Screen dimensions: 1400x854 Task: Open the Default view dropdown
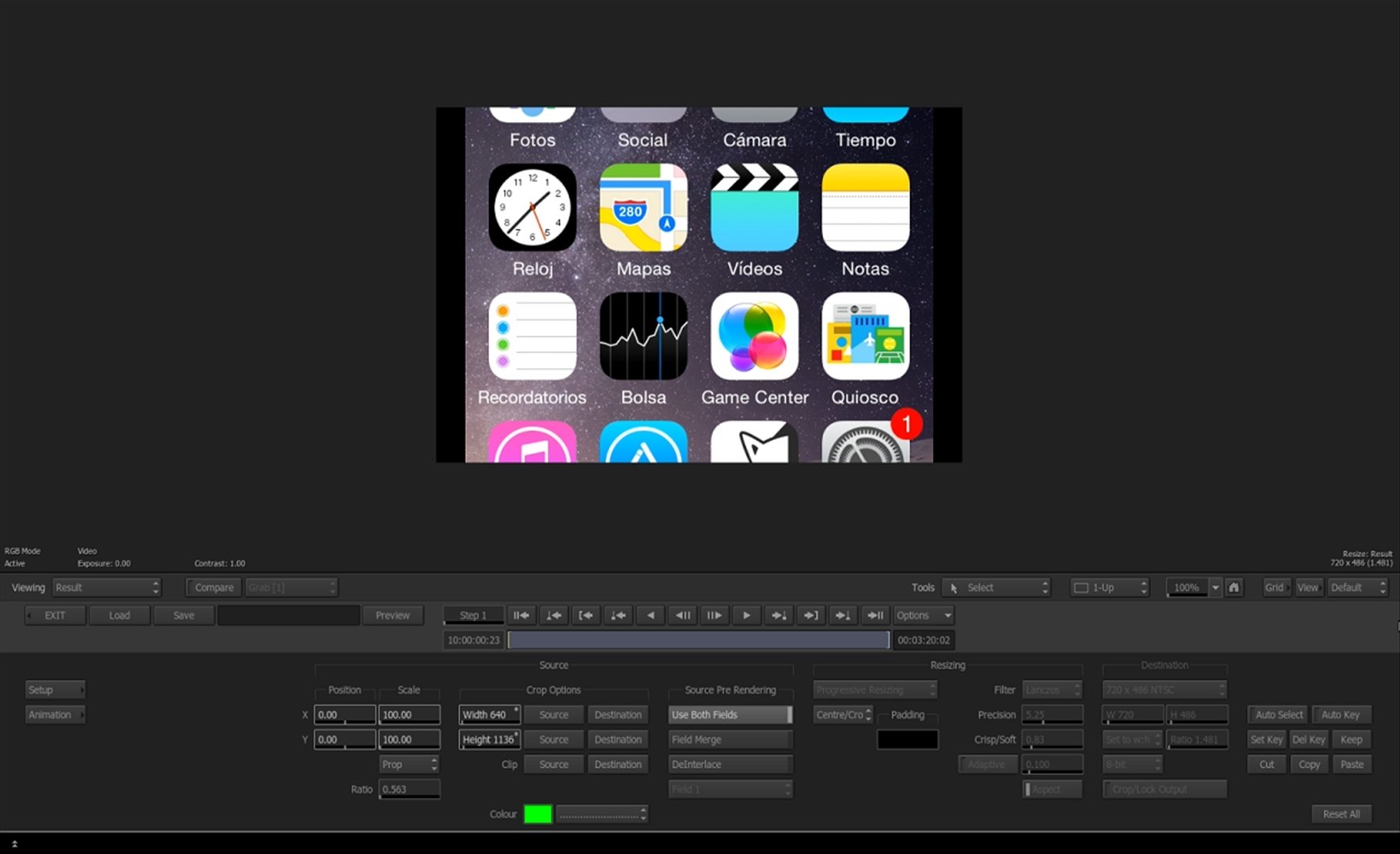pos(1358,587)
